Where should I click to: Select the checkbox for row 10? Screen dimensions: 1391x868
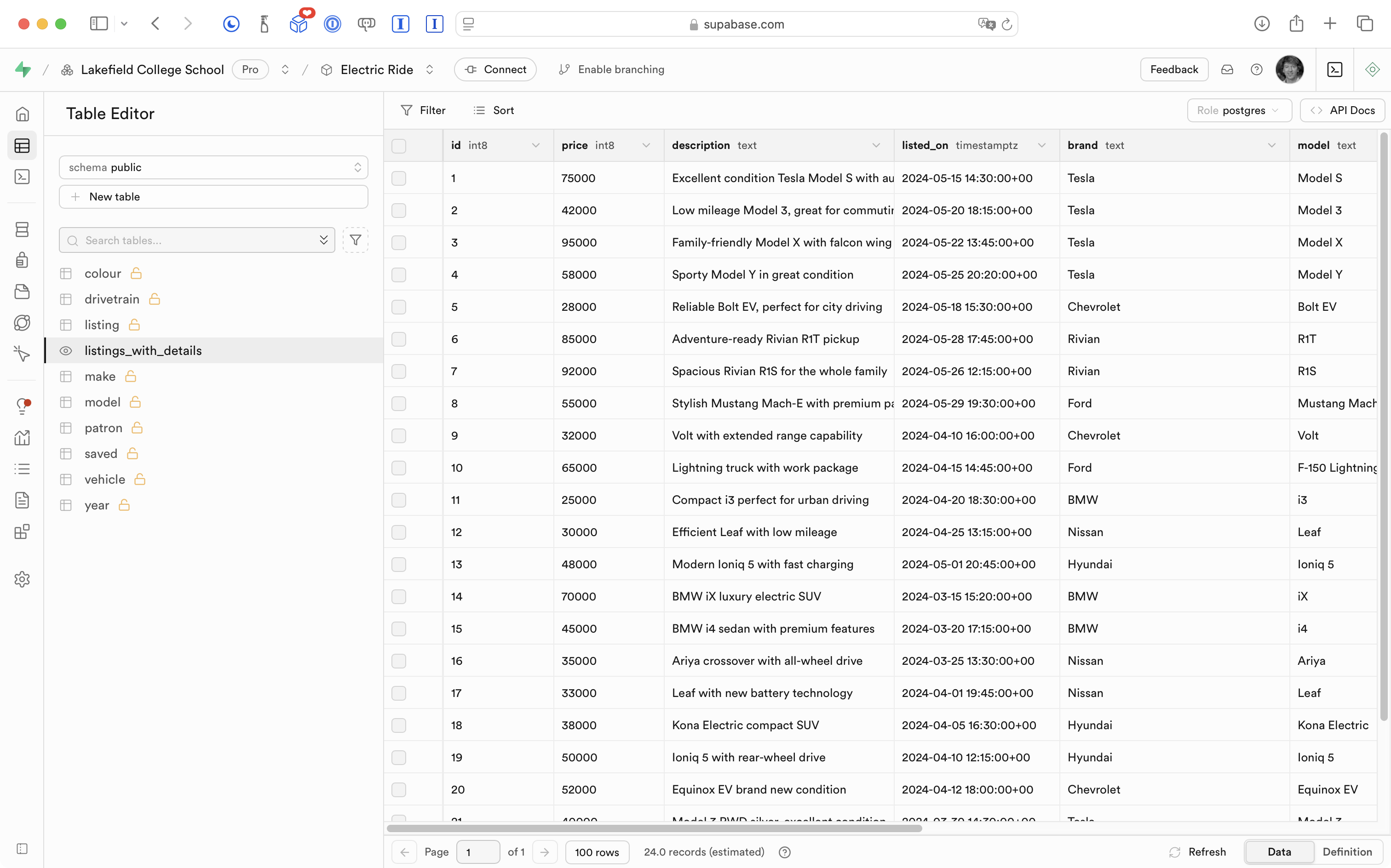(398, 468)
